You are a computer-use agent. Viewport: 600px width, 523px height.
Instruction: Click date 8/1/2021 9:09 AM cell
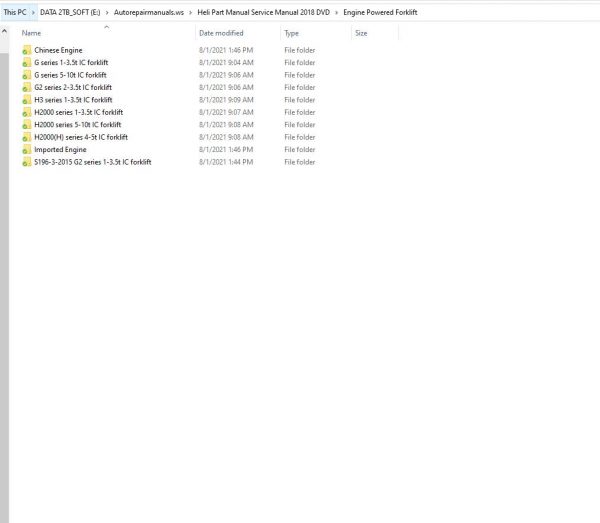[226, 100]
